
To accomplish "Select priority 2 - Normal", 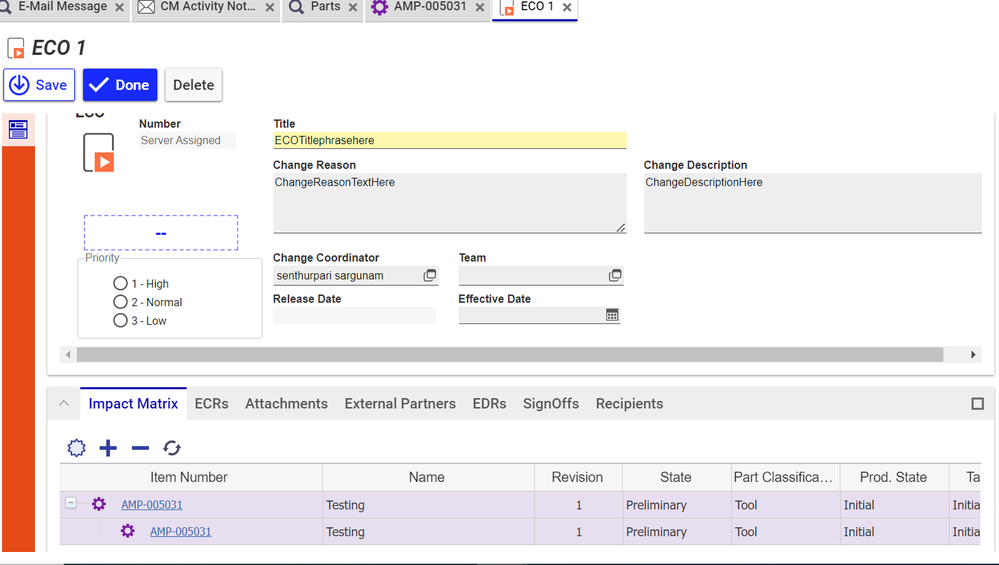I will click(121, 302).
